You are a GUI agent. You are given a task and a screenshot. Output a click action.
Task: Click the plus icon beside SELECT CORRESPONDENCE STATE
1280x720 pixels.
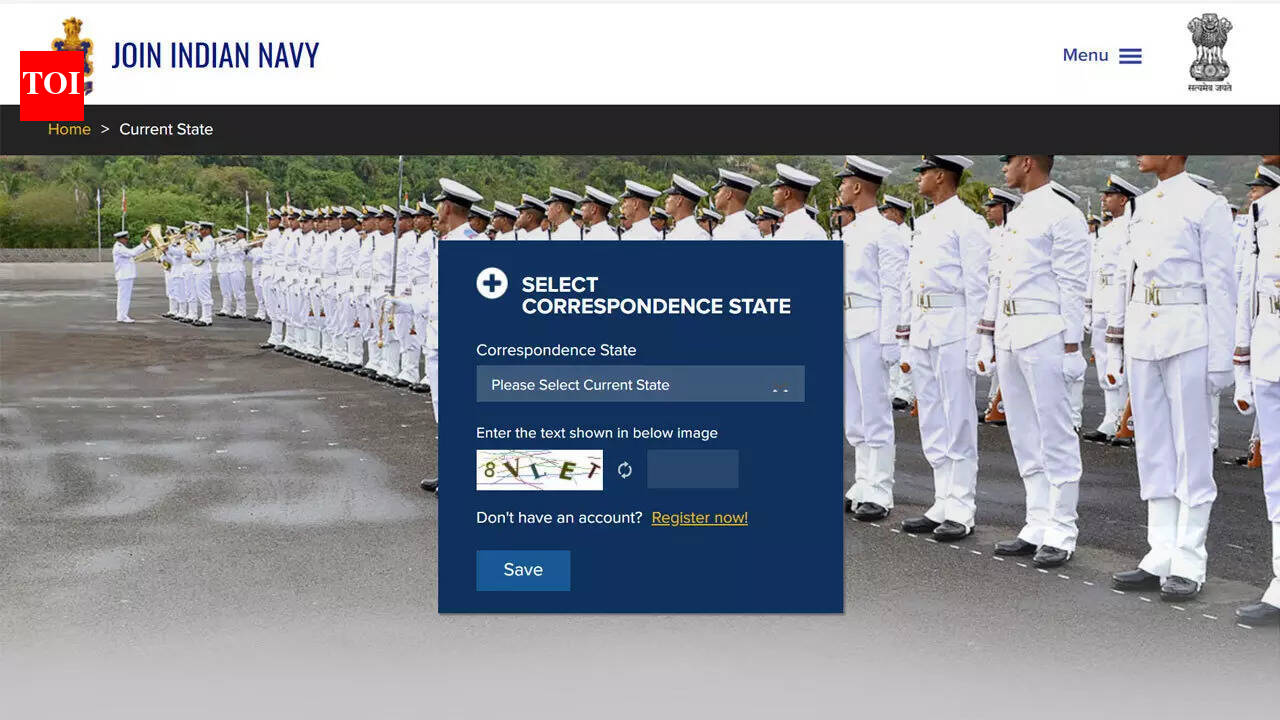point(492,284)
